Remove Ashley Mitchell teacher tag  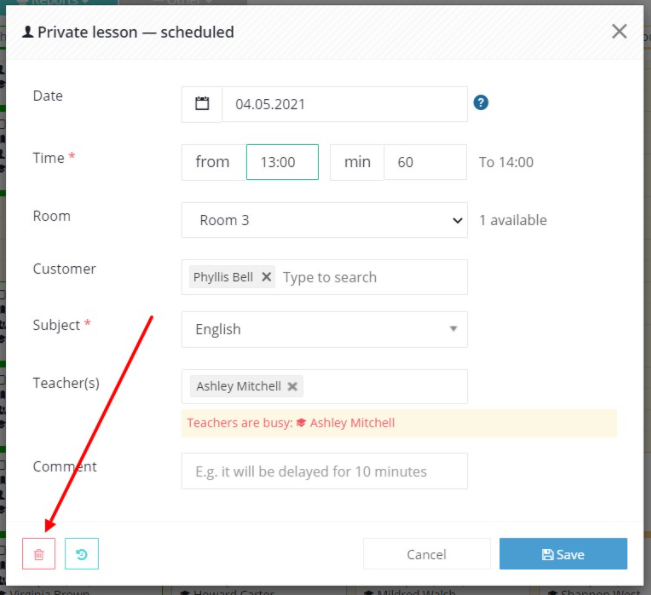point(292,386)
